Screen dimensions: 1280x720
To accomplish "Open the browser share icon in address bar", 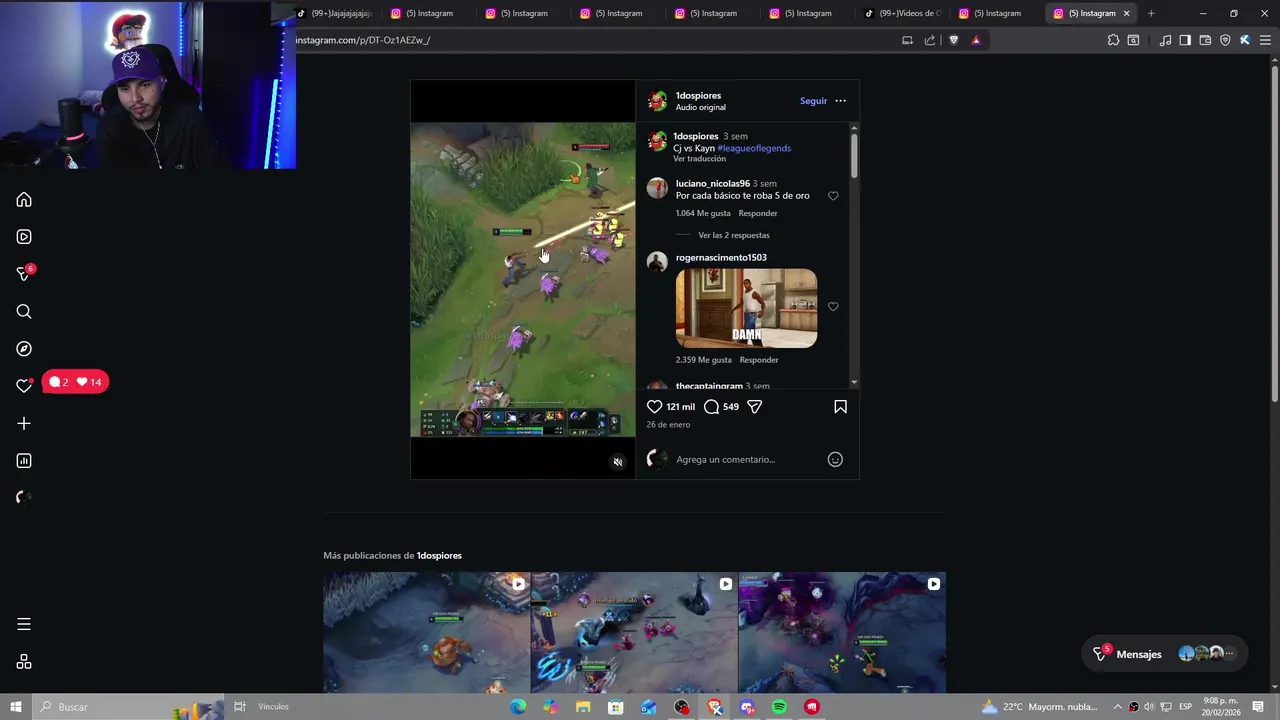I will (x=930, y=40).
